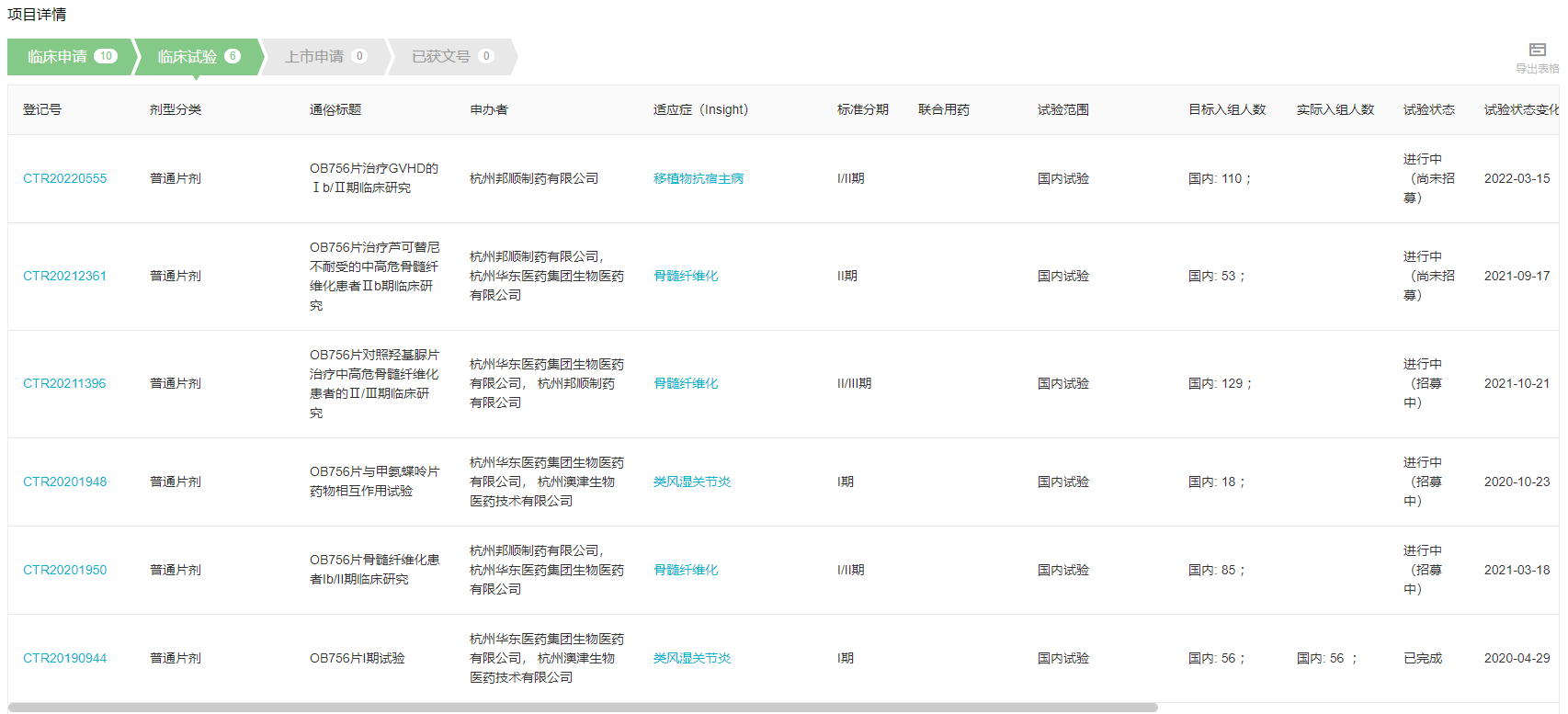This screenshot has width=1568, height=714.
Task: Click the 适应症 (Insight) column header
Action: (700, 109)
